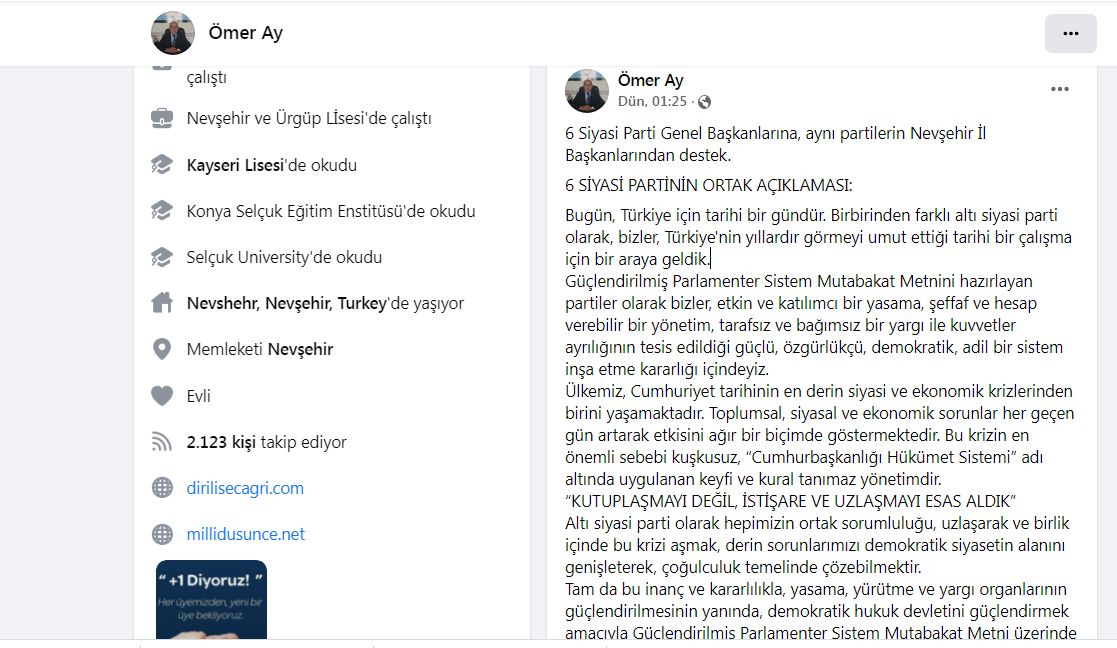Click the globe icon beside millidusunce.net
This screenshot has height=648, width=1117.
point(162,534)
